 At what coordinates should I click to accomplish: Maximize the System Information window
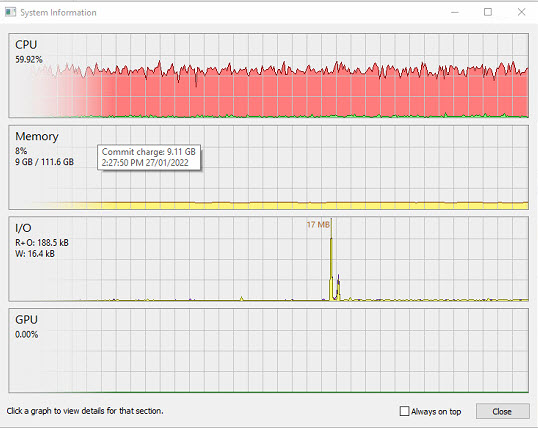[x=488, y=12]
